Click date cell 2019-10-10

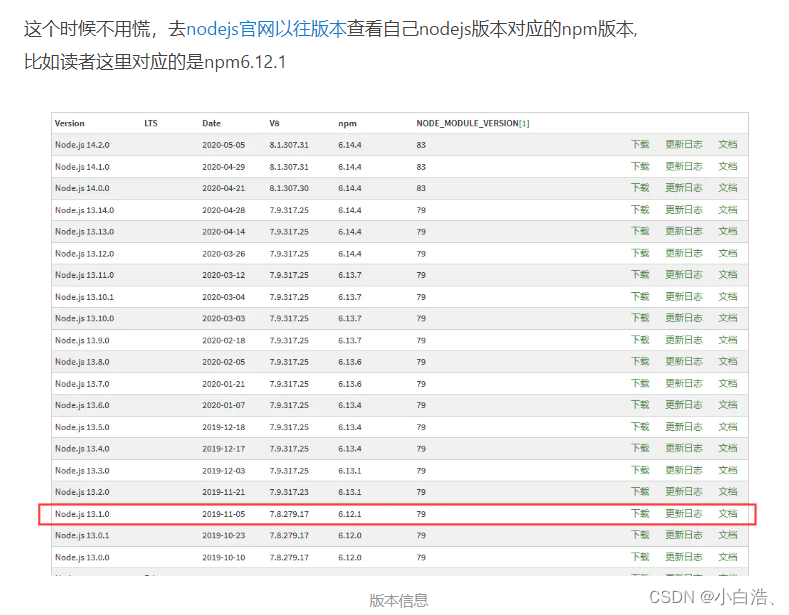pyautogui.click(x=223, y=558)
